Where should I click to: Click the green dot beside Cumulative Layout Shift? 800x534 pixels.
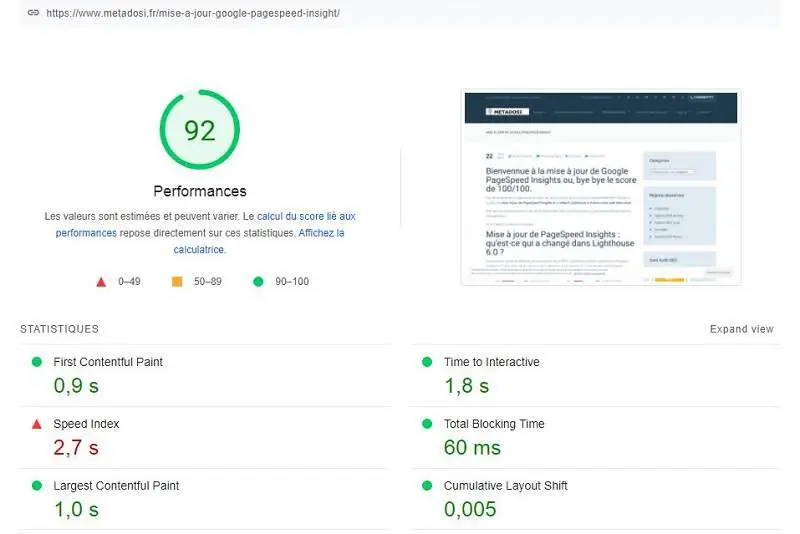[x=428, y=486]
